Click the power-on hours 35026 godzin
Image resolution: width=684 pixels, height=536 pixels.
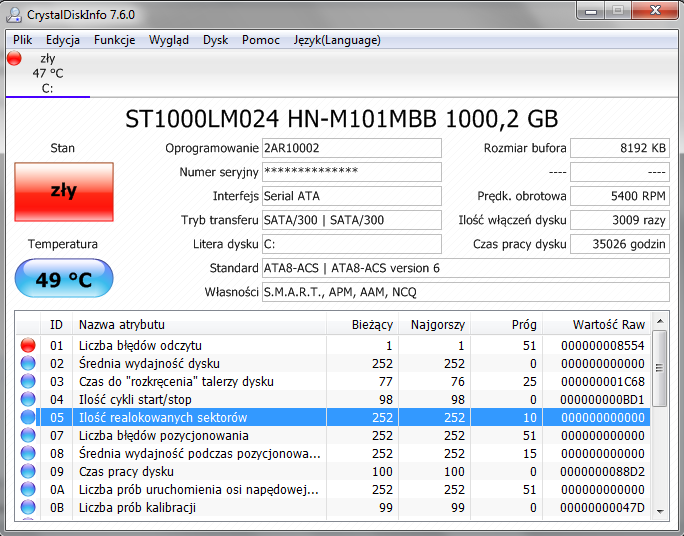tap(620, 244)
